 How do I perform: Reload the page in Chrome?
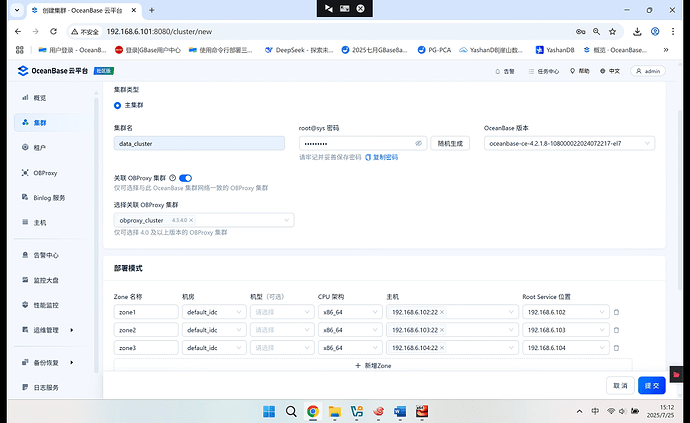[x=53, y=32]
